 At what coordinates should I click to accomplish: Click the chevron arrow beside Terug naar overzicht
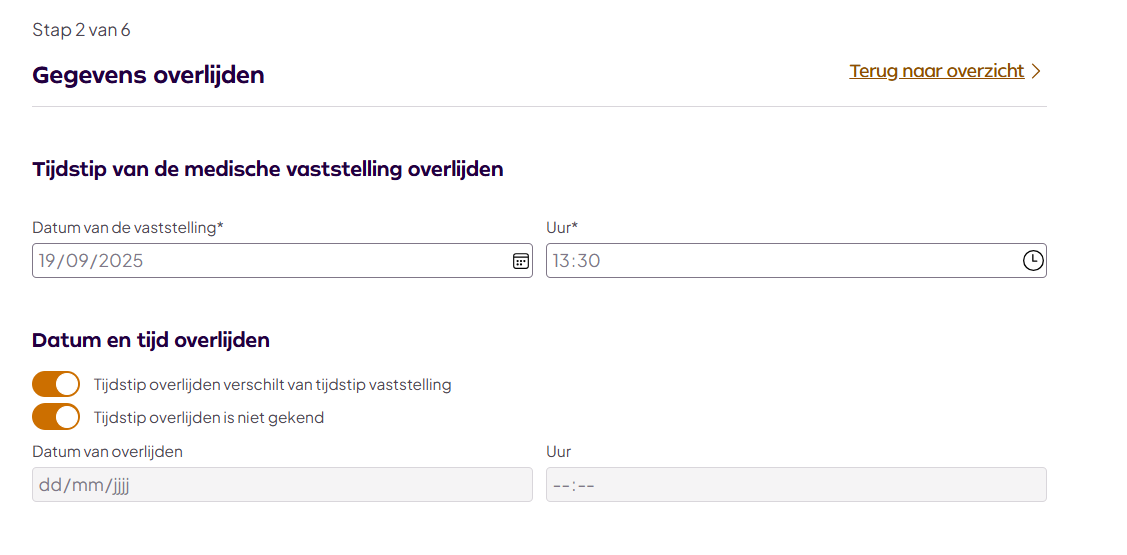click(x=1036, y=71)
